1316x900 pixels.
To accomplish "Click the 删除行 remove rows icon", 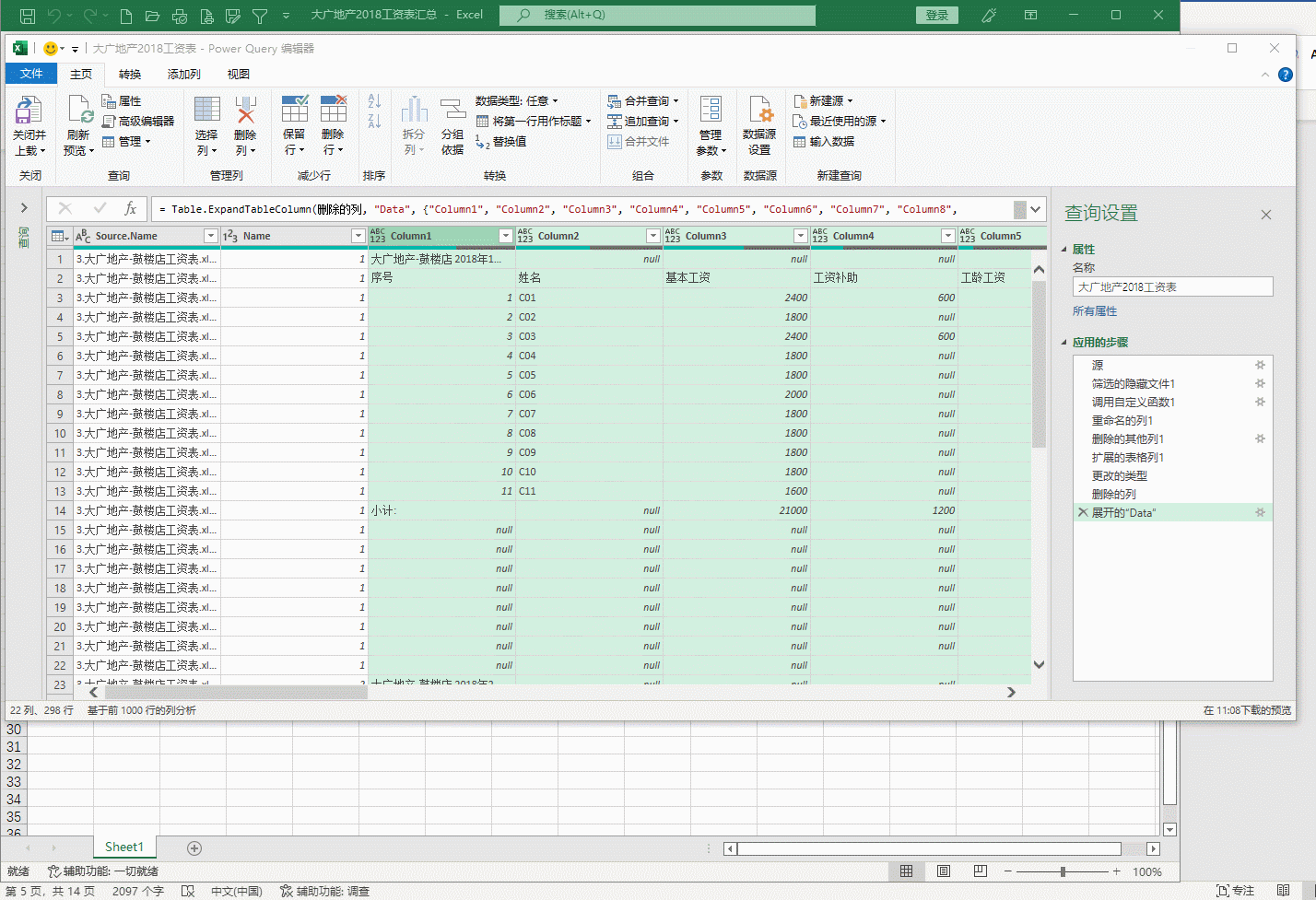I will click(334, 109).
